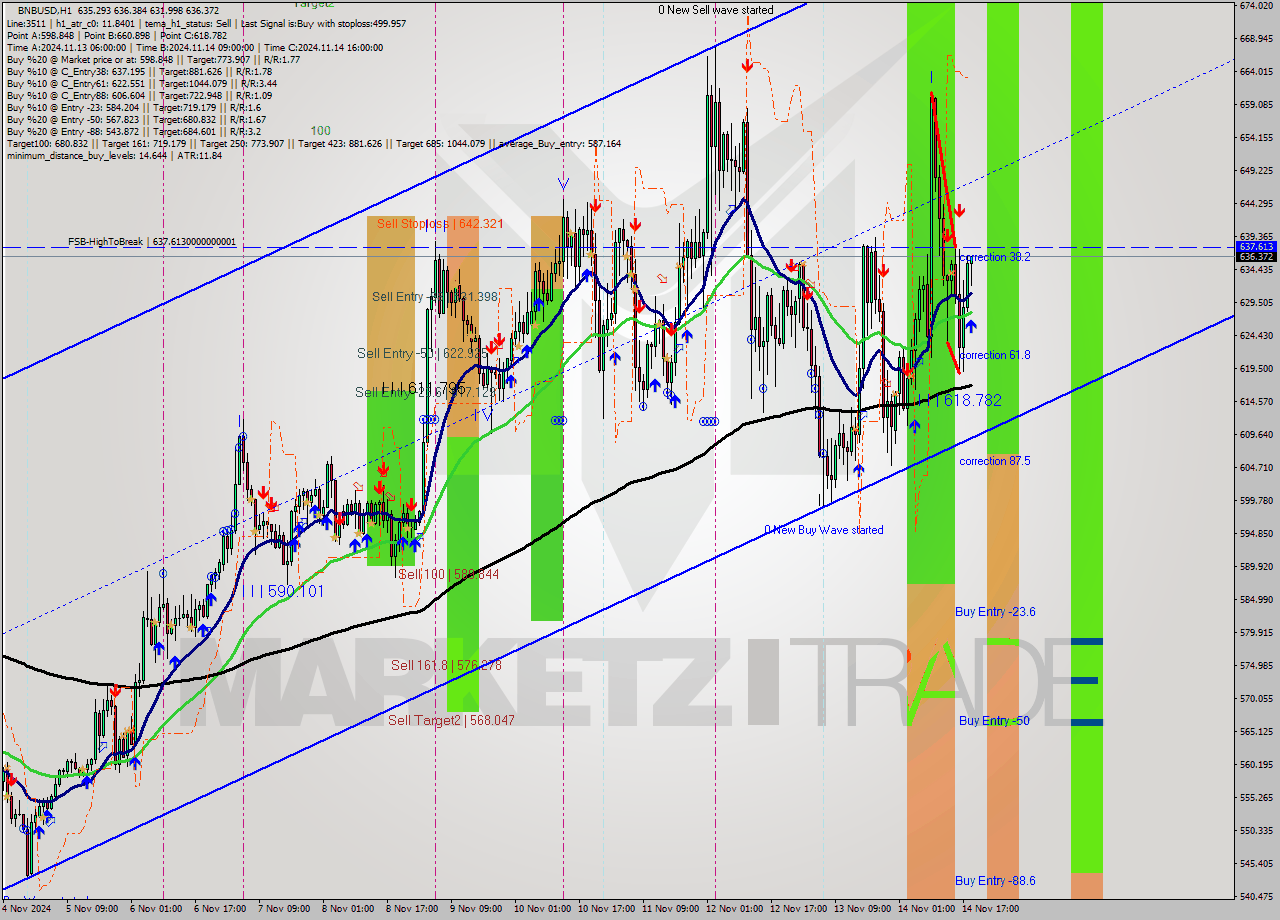Select the Buy Entry -50 label

[994, 721]
